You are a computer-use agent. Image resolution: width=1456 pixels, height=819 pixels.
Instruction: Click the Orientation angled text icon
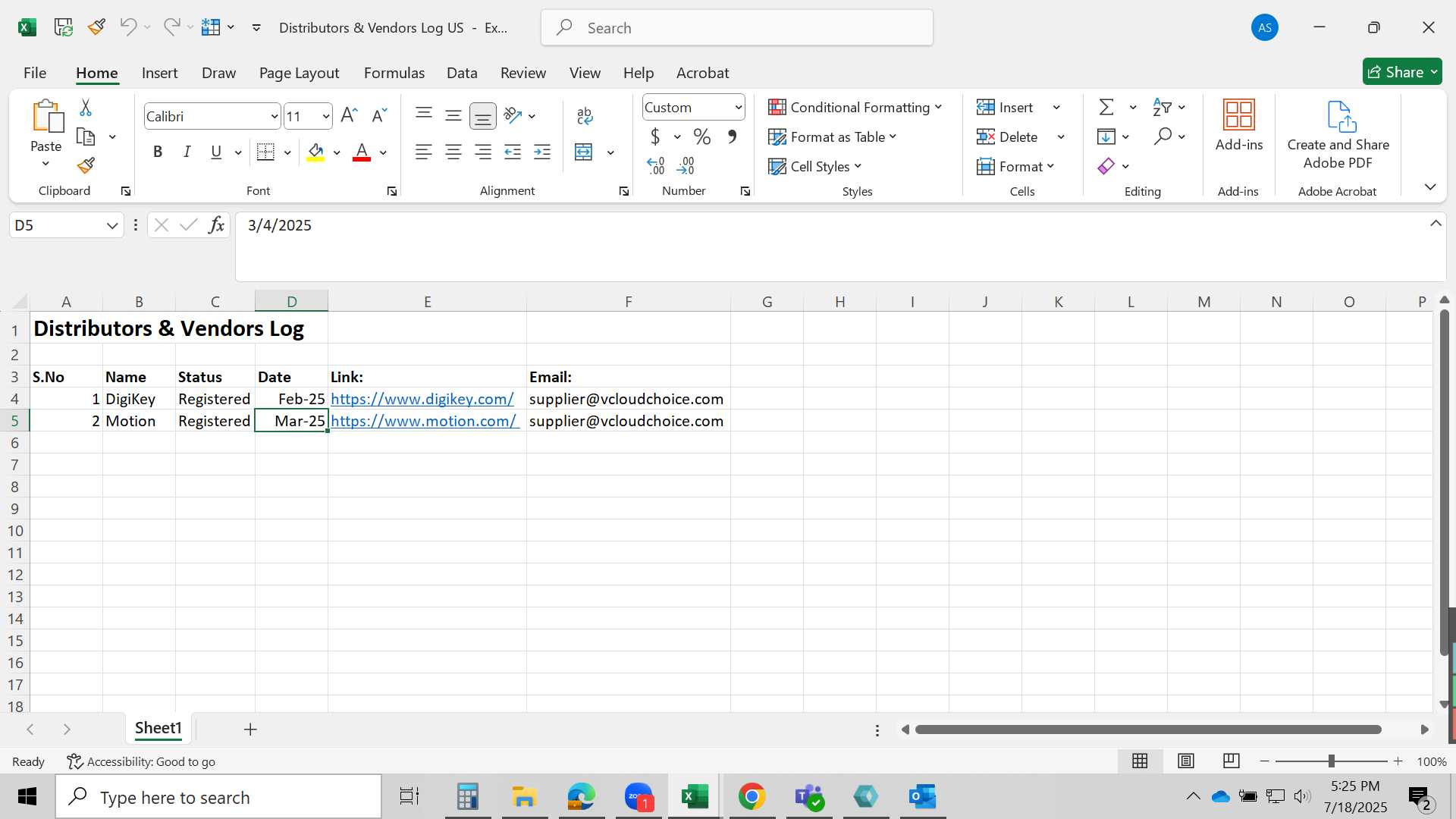click(513, 115)
